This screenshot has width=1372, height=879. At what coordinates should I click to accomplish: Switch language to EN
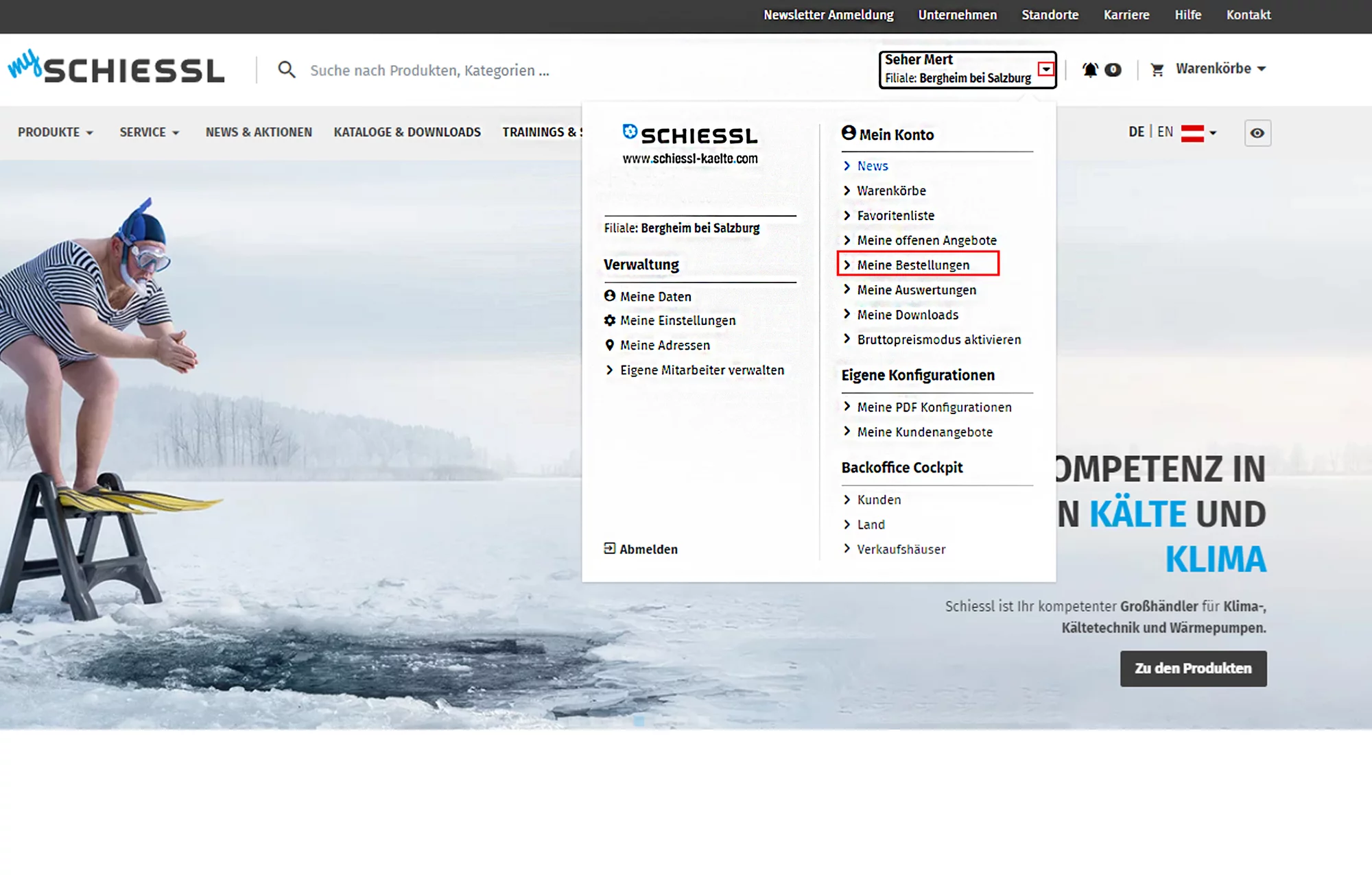pyautogui.click(x=1165, y=132)
